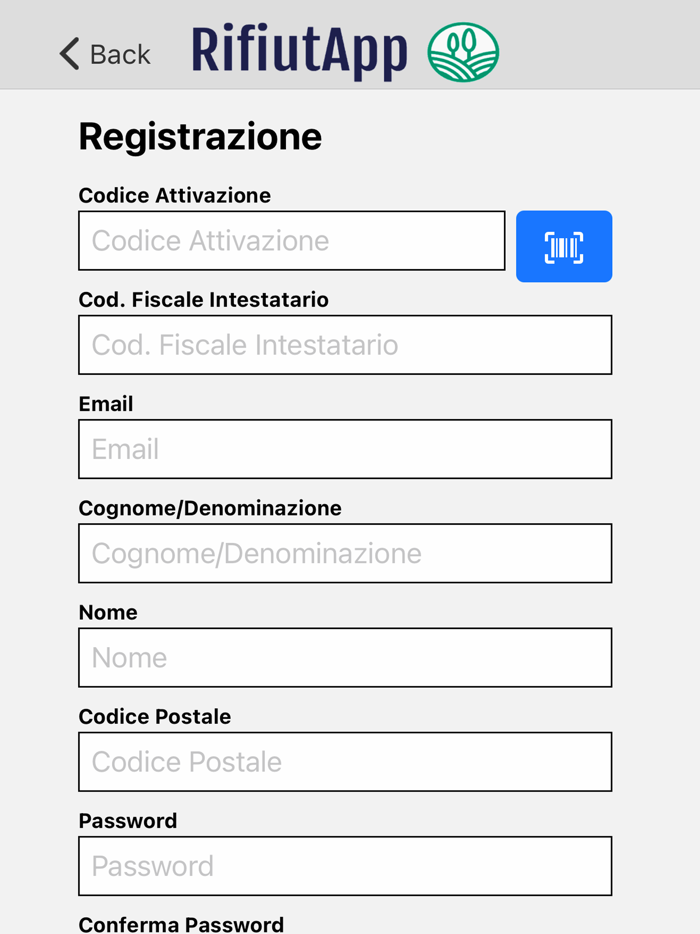Click the Password input field
700x934 pixels.
tap(345, 866)
